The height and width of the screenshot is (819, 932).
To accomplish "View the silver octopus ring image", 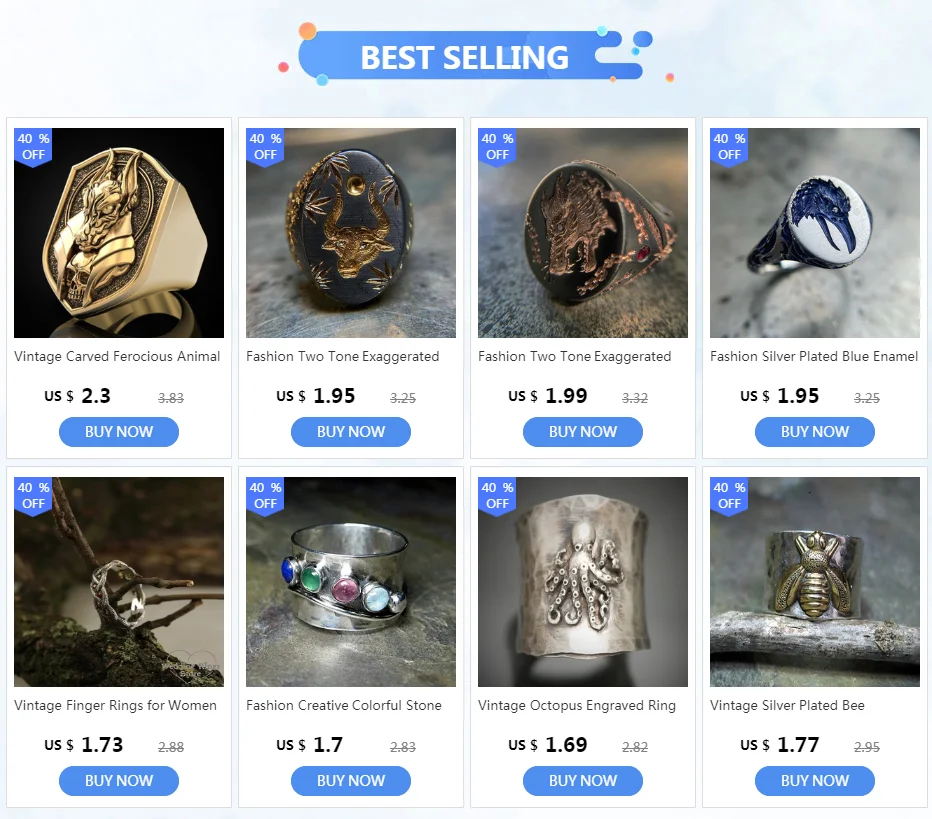I will point(582,582).
